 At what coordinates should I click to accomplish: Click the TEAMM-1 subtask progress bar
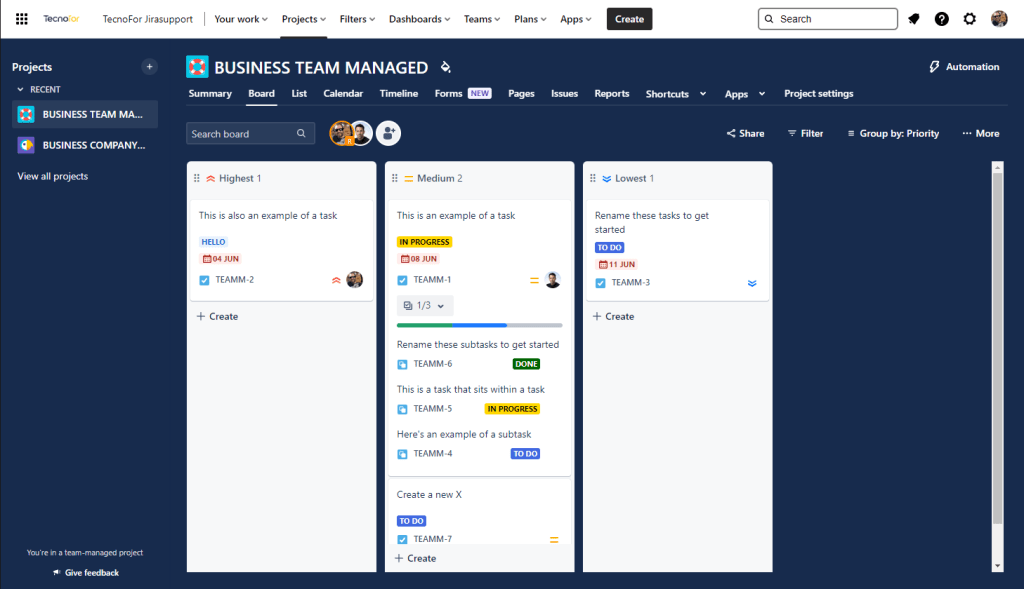(479, 325)
